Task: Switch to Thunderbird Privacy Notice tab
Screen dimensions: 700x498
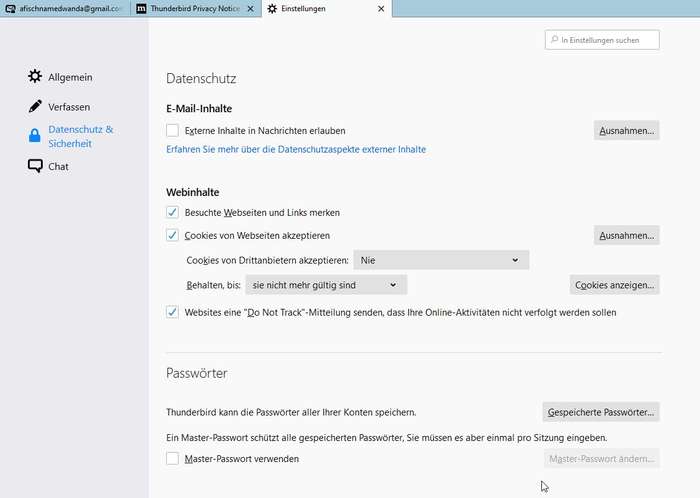Action: pyautogui.click(x=200, y=8)
